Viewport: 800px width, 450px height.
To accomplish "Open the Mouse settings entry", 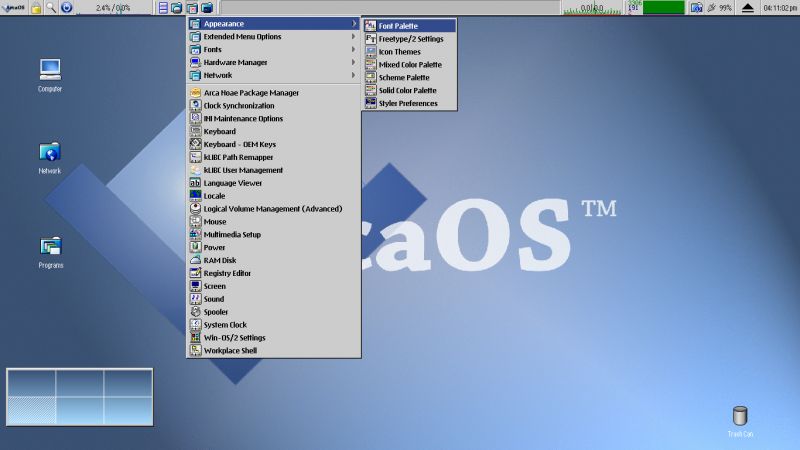I will click(273, 221).
